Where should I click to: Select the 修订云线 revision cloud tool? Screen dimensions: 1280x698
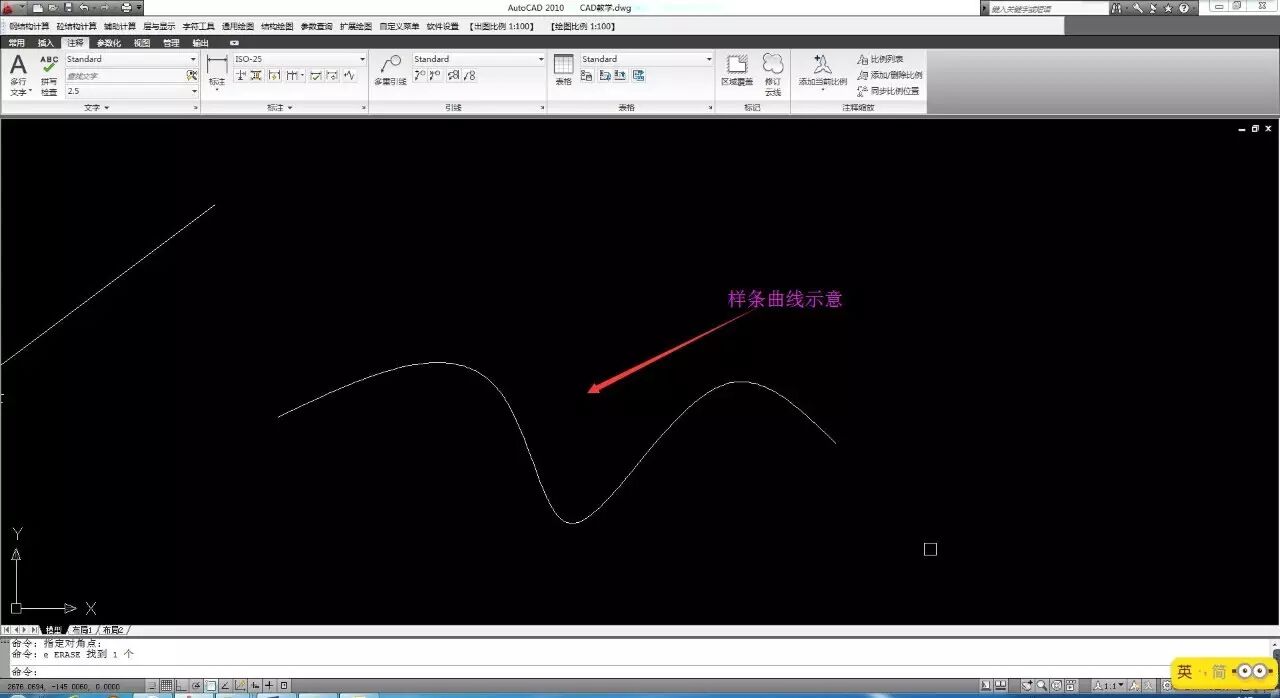pyautogui.click(x=773, y=75)
